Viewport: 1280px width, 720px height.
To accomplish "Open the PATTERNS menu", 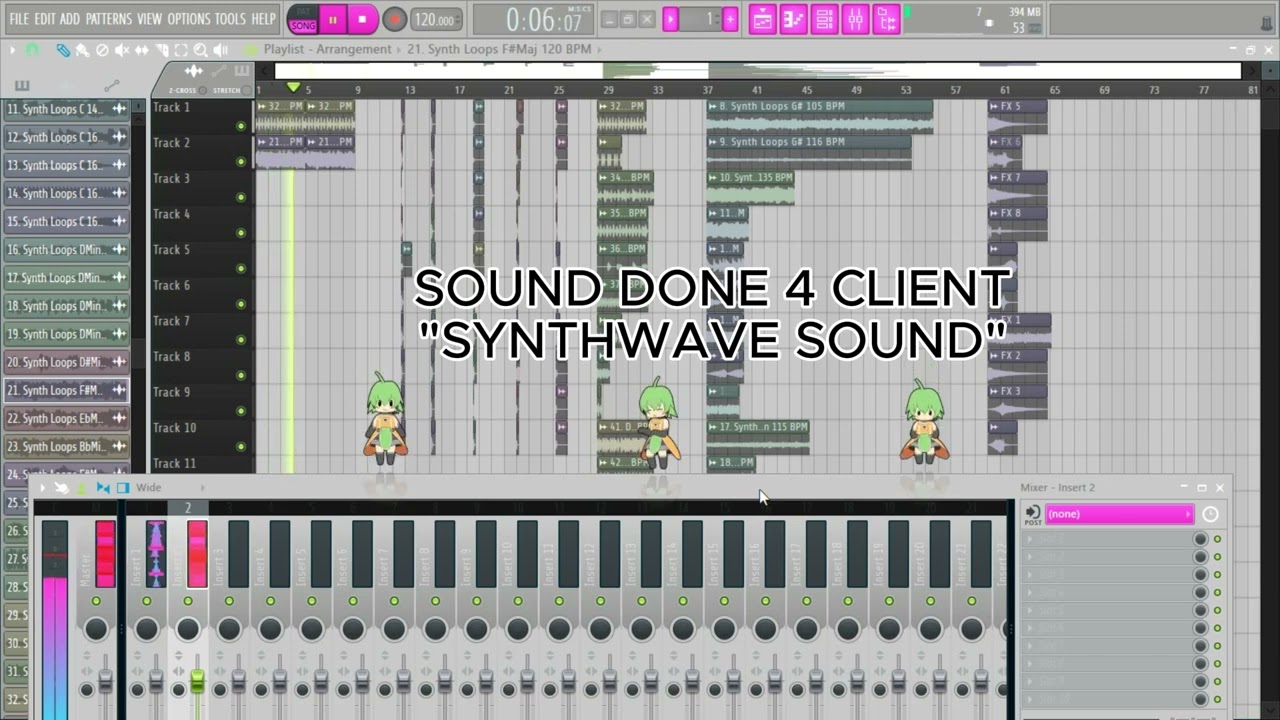I will [109, 19].
